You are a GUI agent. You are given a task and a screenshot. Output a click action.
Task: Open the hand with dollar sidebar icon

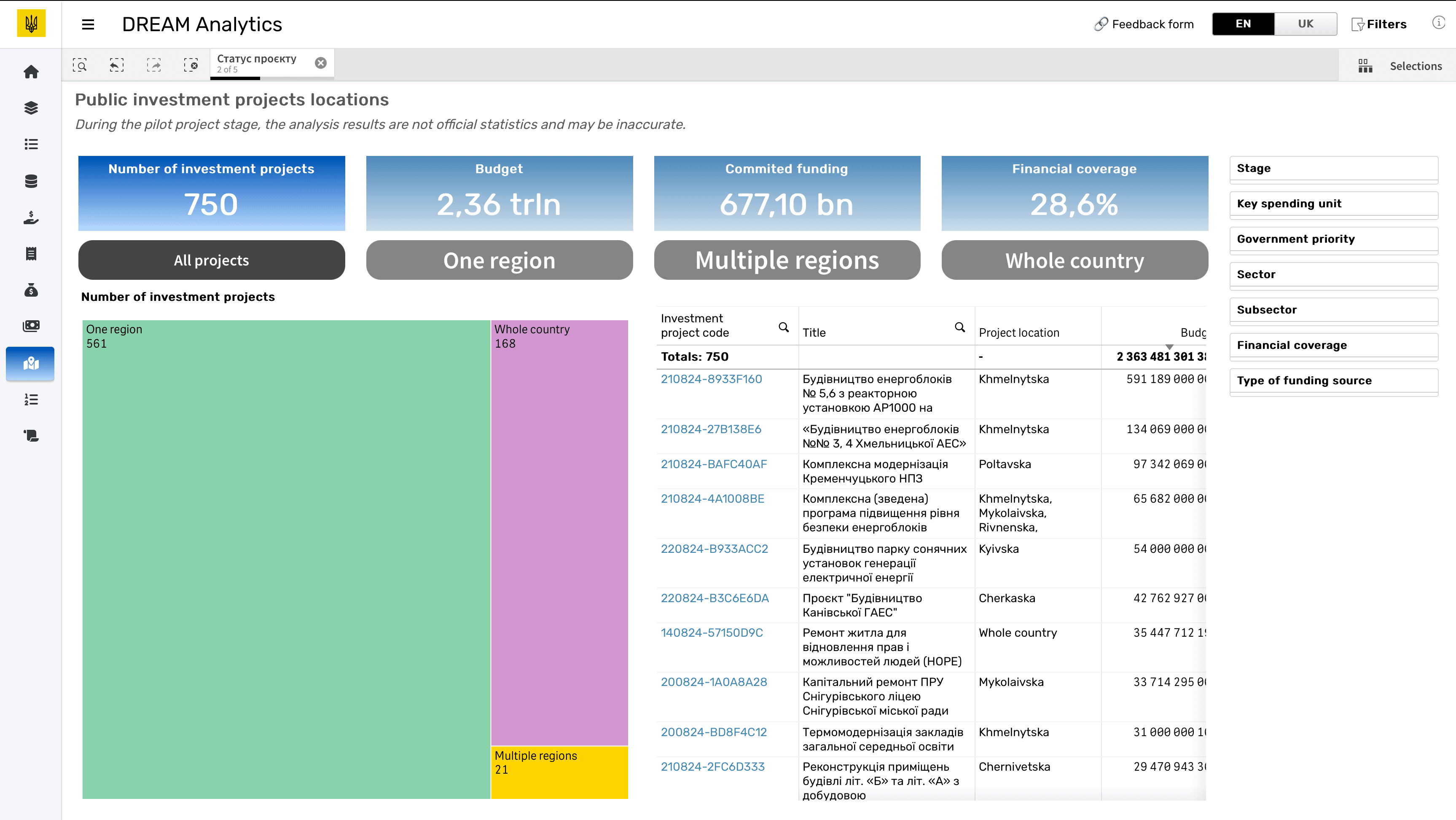[x=31, y=217]
